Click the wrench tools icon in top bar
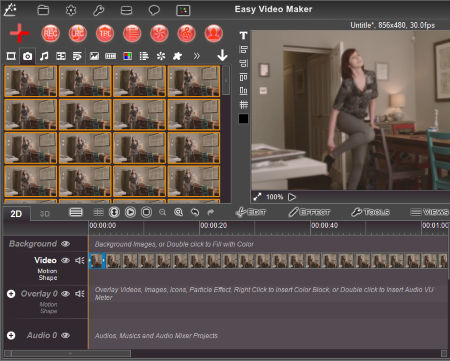 (x=99, y=10)
